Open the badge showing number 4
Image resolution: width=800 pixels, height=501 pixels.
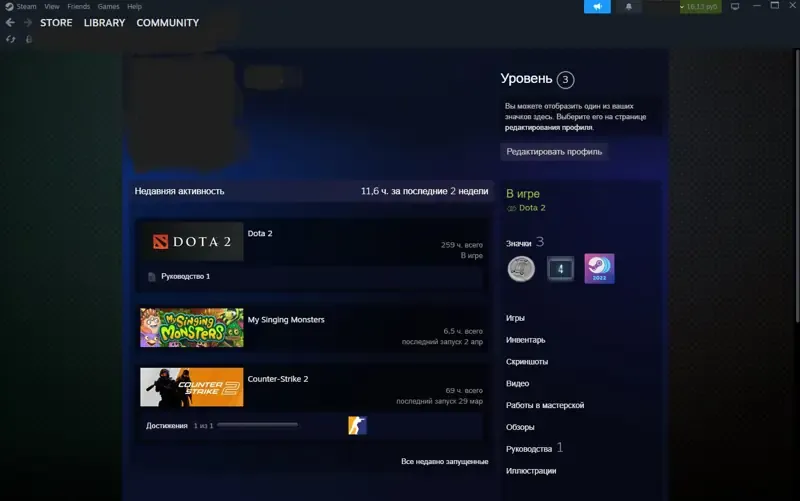click(x=560, y=268)
